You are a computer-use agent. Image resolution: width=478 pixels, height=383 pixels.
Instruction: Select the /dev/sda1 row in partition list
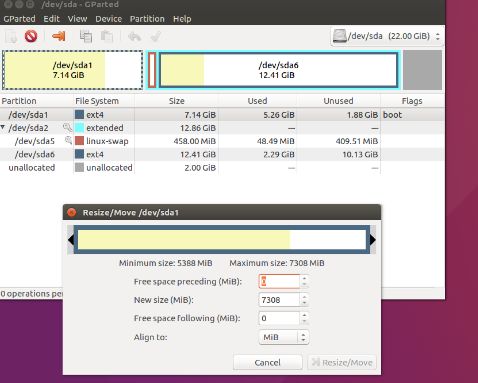(x=222, y=115)
